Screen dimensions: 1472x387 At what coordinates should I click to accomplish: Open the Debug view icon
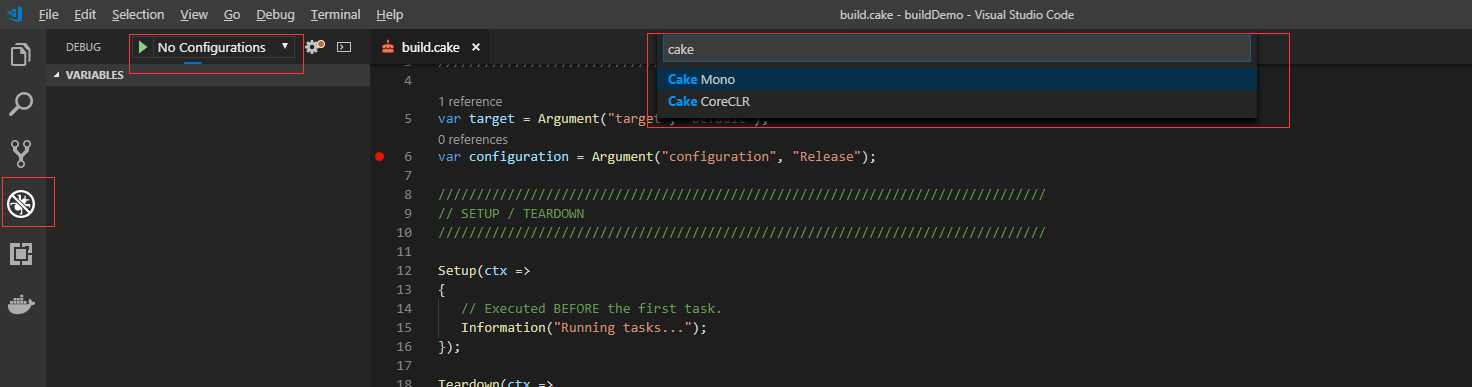pyautogui.click(x=21, y=204)
